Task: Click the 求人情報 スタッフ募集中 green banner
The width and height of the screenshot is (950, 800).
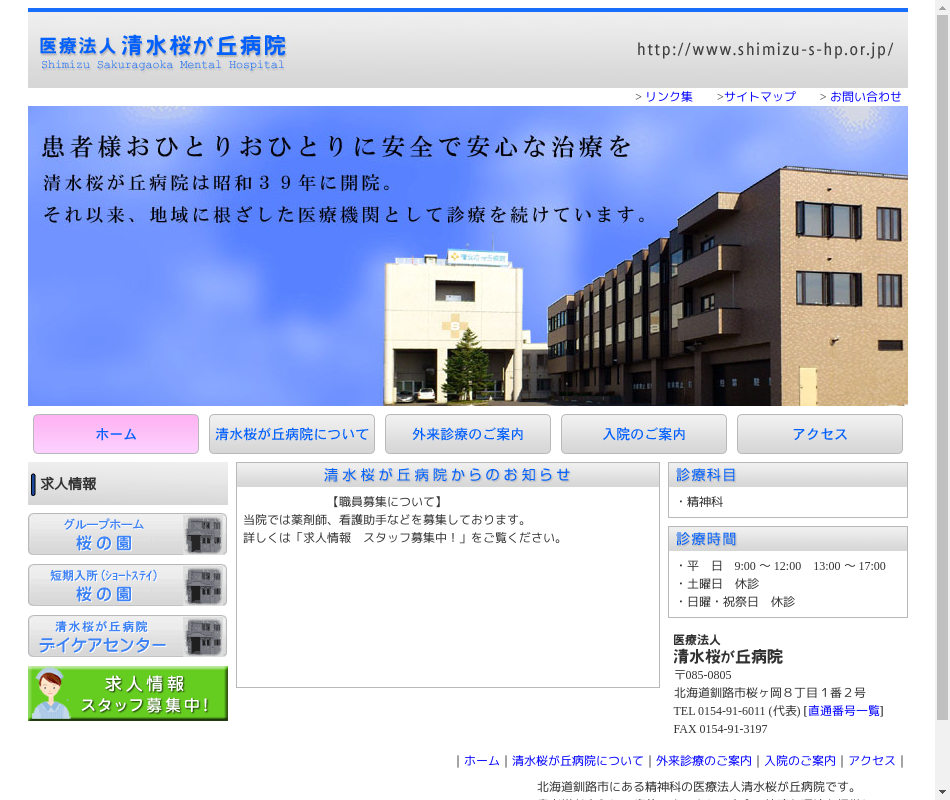Action: click(127, 693)
